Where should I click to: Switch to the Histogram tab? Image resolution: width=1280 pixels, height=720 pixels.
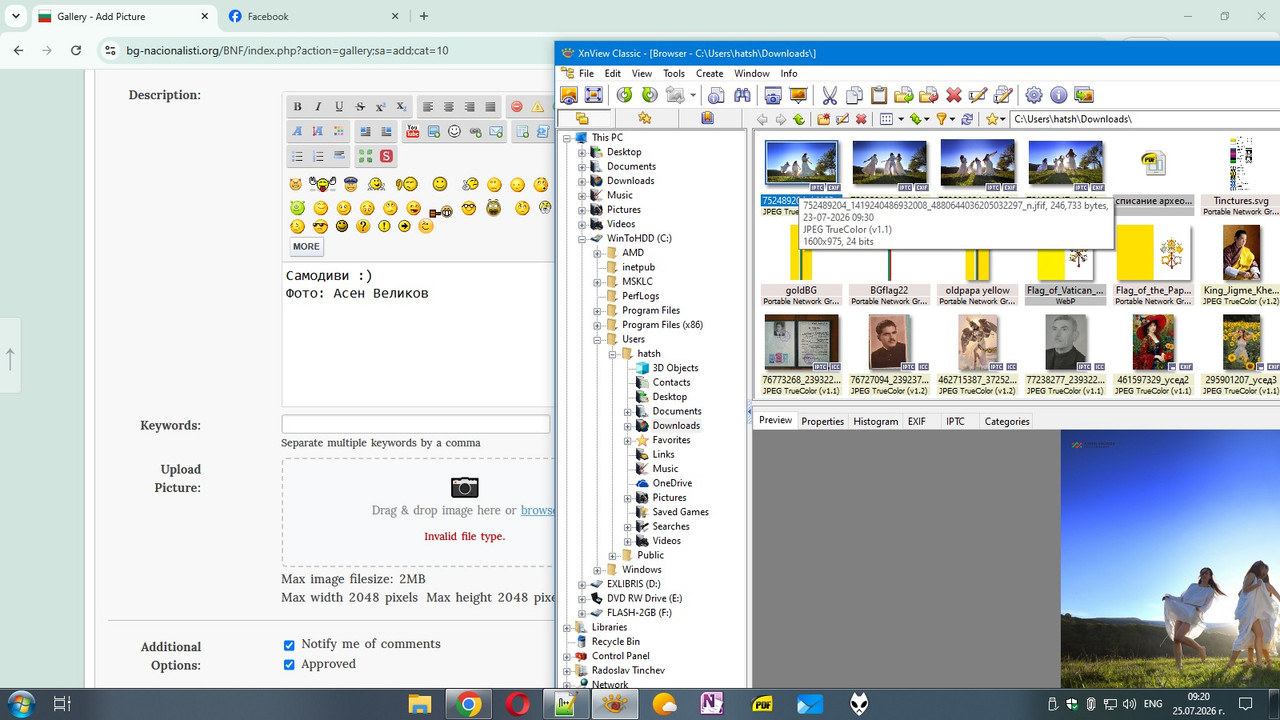tap(875, 421)
